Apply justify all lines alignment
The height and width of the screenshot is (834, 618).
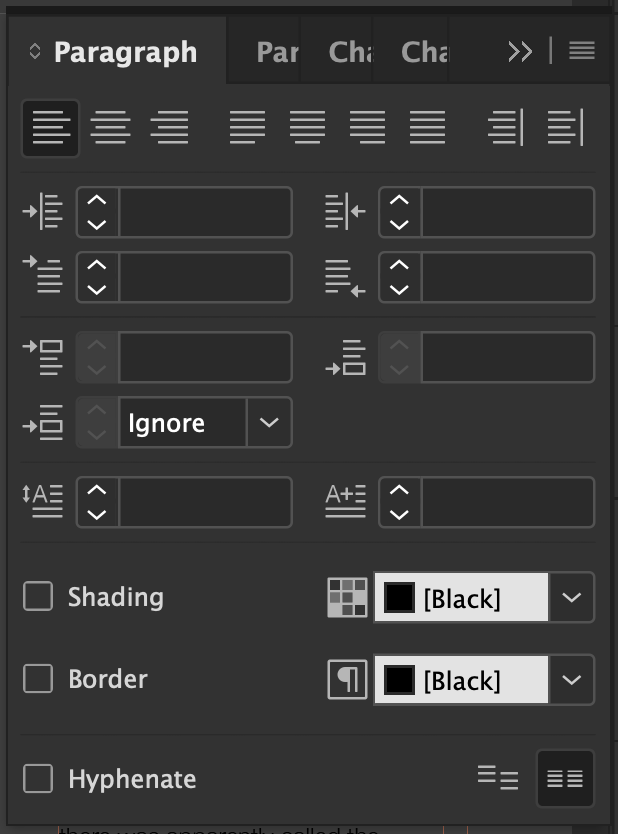click(x=428, y=128)
